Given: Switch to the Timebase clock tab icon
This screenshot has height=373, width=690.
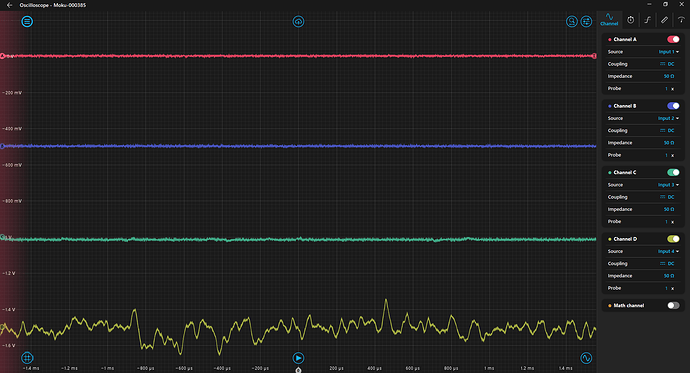Looking at the screenshot, I should click(631, 20).
